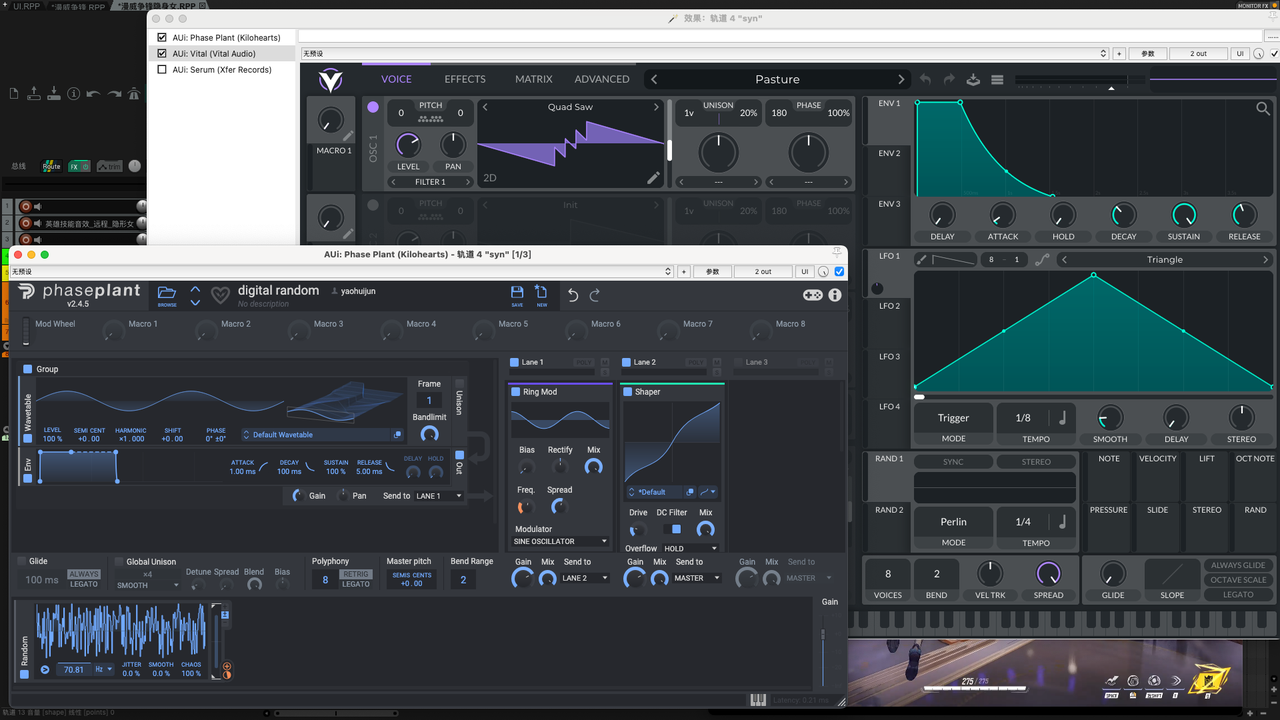Click the Phase Plant Mod Wheel slider
The image size is (1280, 720).
[x=26, y=331]
